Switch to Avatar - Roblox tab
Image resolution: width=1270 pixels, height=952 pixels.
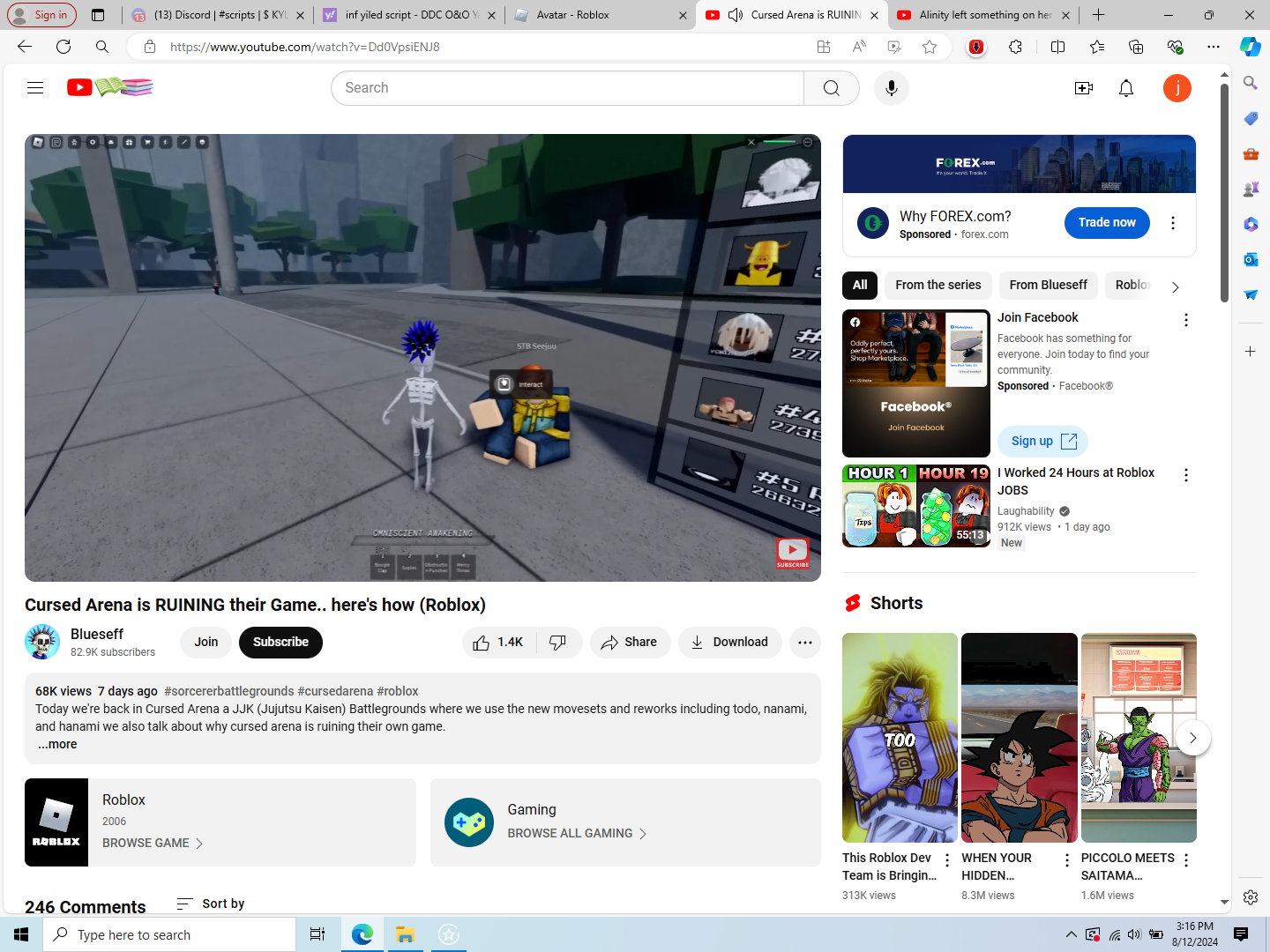(599, 15)
